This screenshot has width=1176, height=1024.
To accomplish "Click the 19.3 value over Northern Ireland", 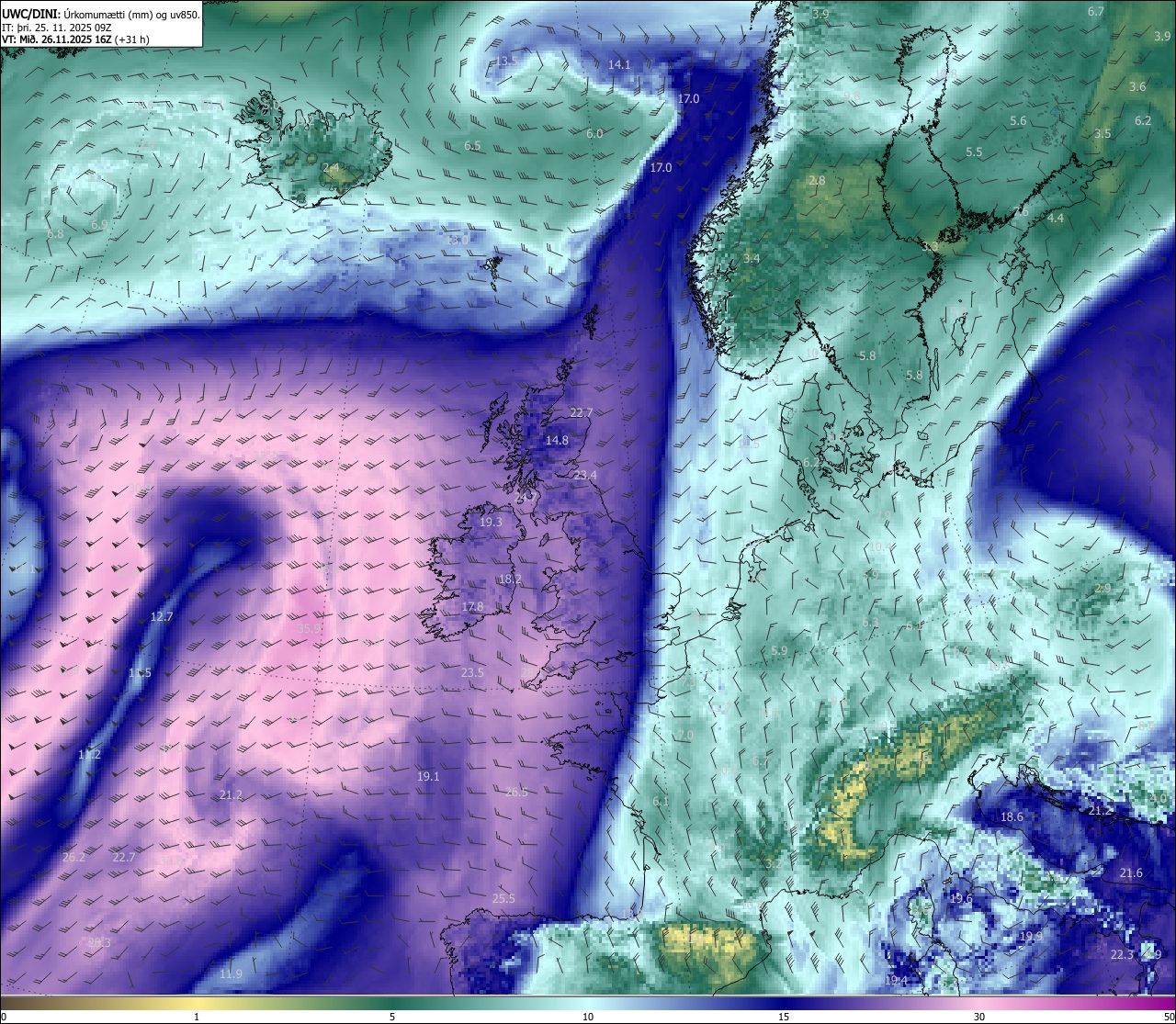I will (491, 522).
